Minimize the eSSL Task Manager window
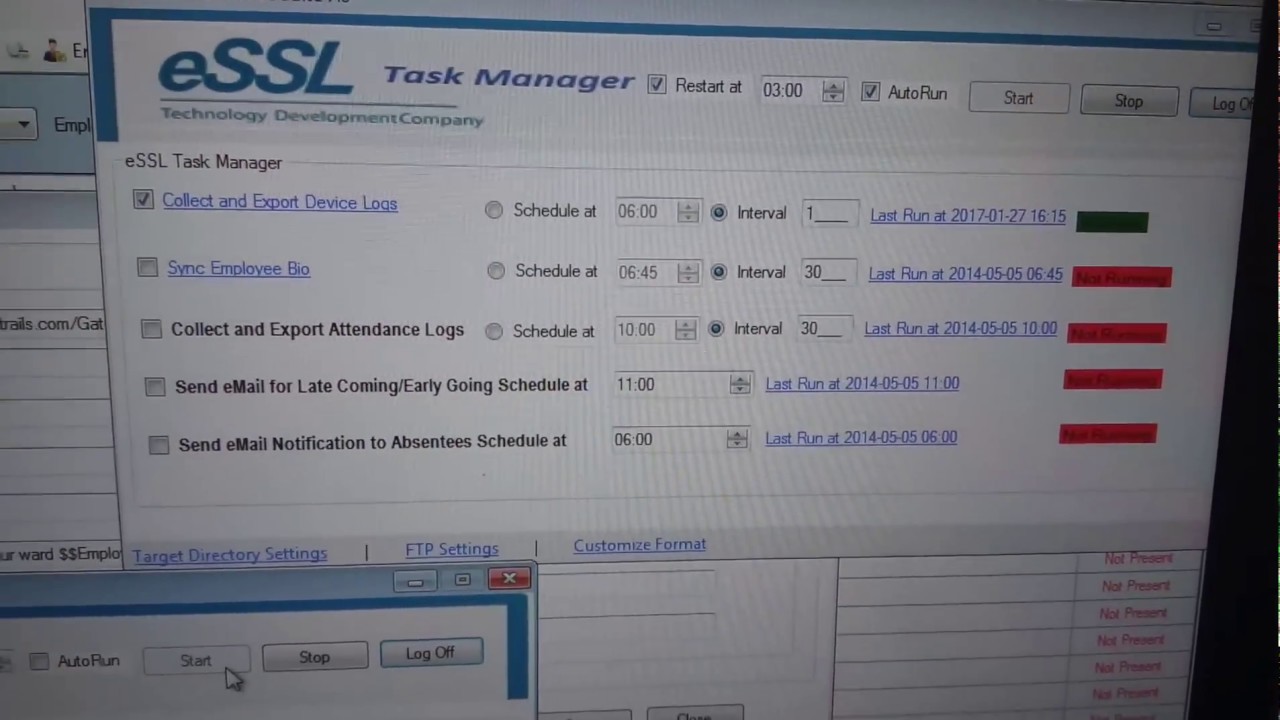The image size is (1280, 720). 1214,27
